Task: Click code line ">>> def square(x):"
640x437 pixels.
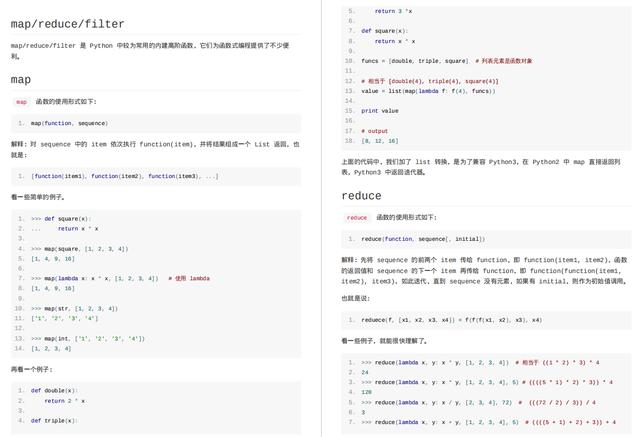Action: 61,219
